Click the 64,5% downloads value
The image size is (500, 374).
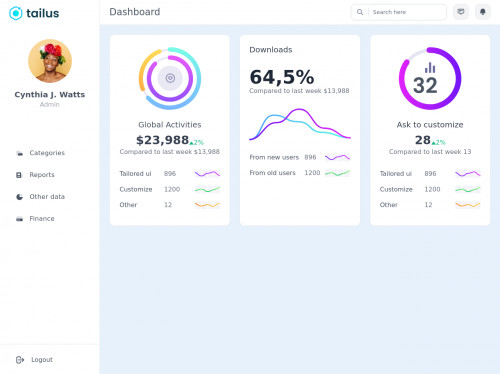point(282,77)
